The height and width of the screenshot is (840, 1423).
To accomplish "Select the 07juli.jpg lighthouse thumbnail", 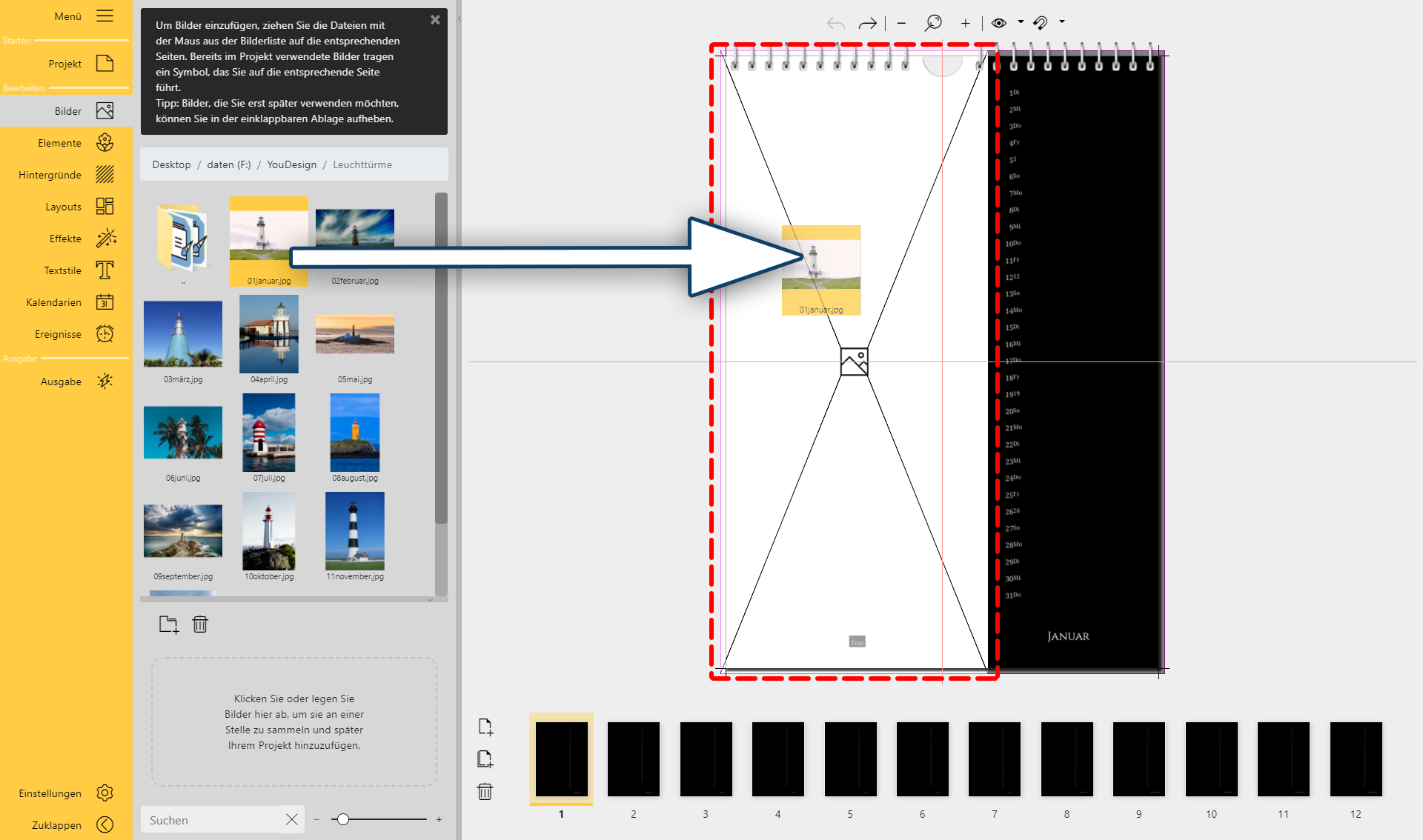I will (x=269, y=433).
